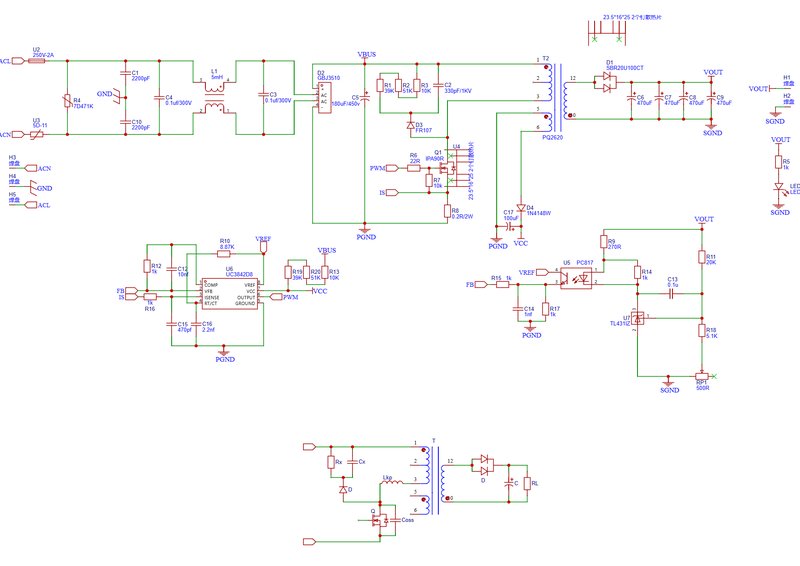Select bridge rectifier D2 GBJ3510
Image resolution: width=800 pixels, height=566 pixels.
point(324,98)
